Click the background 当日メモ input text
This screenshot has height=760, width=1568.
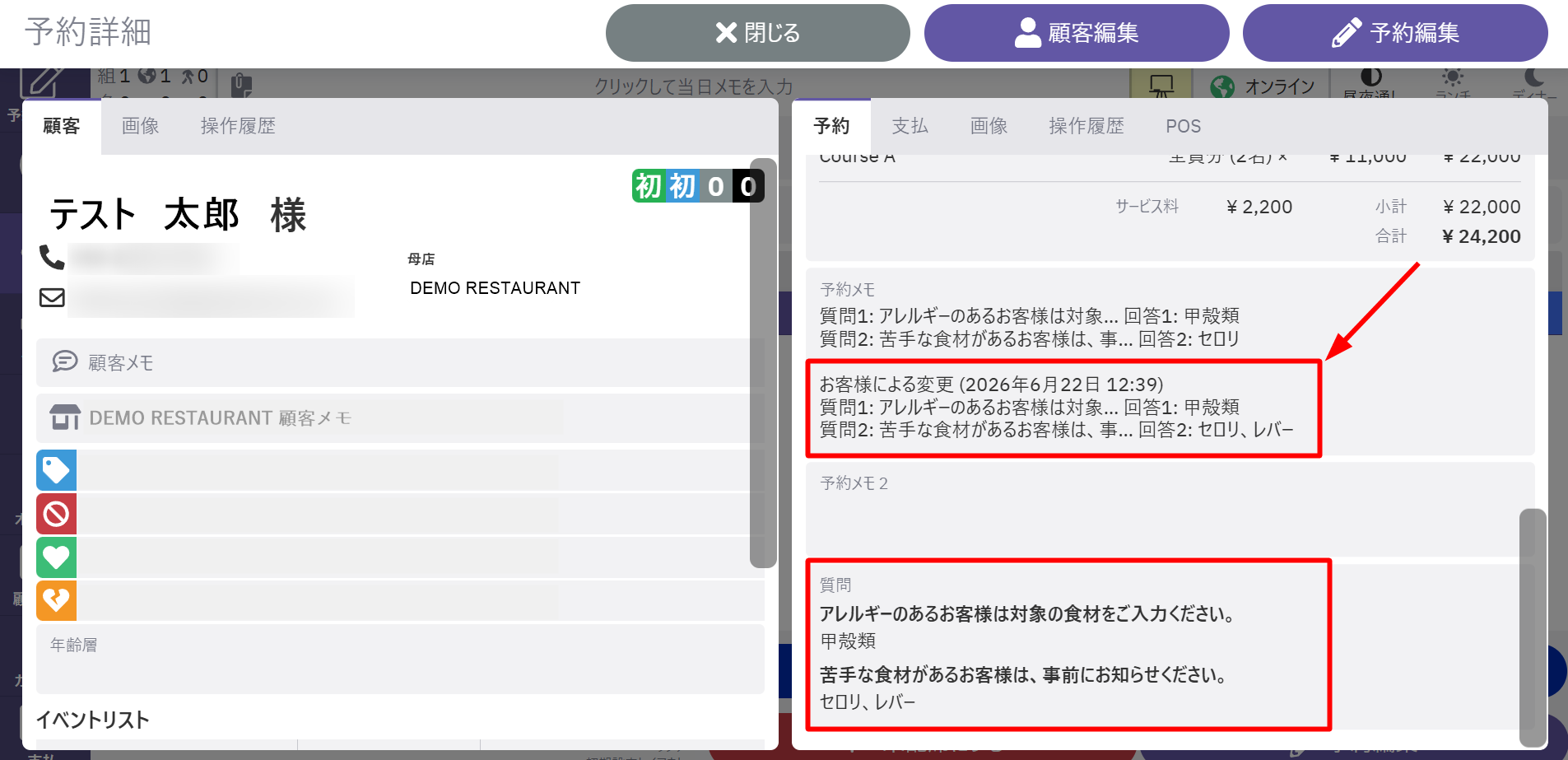693,86
